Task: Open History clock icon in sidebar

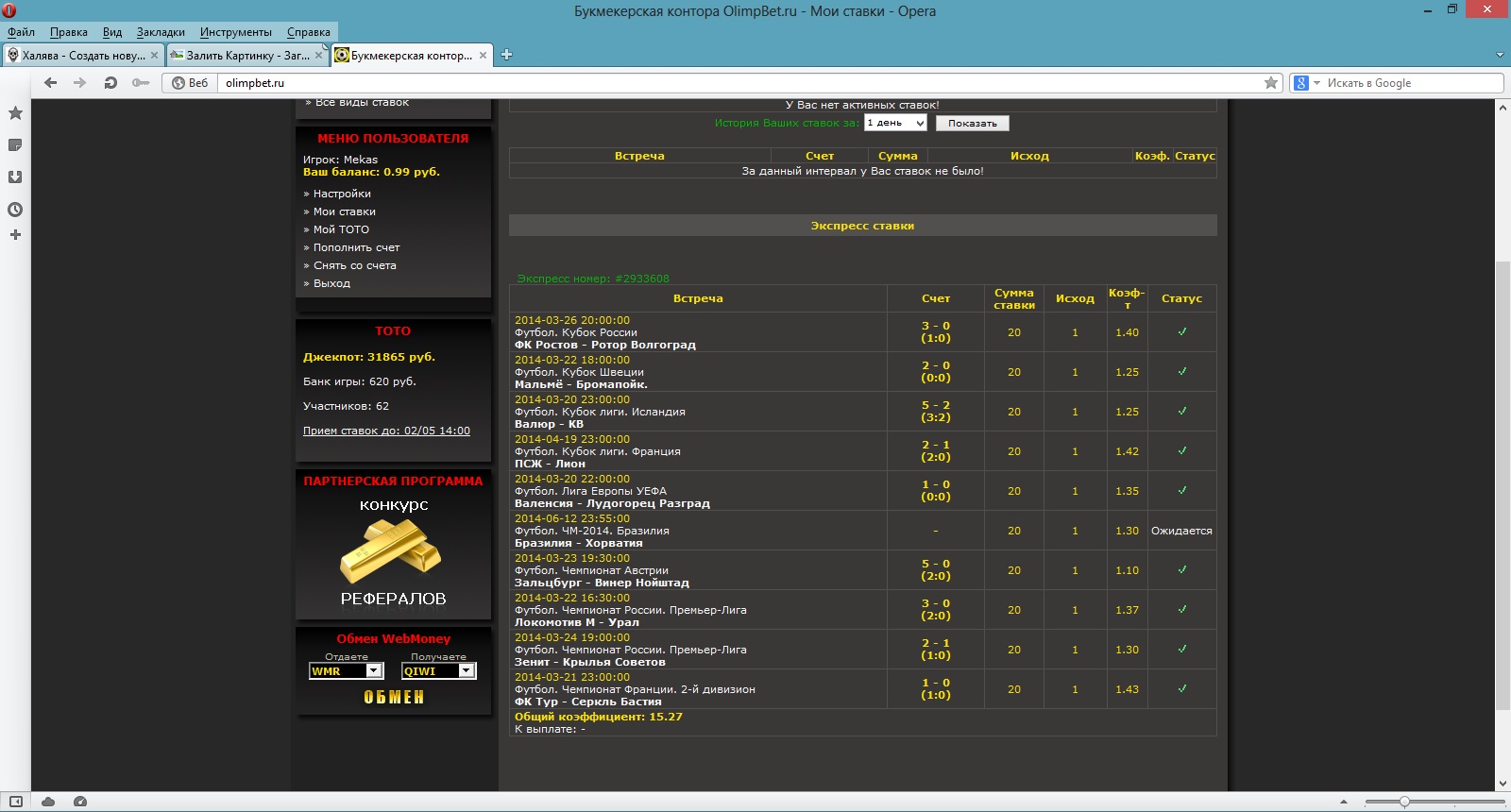Action: [15, 210]
